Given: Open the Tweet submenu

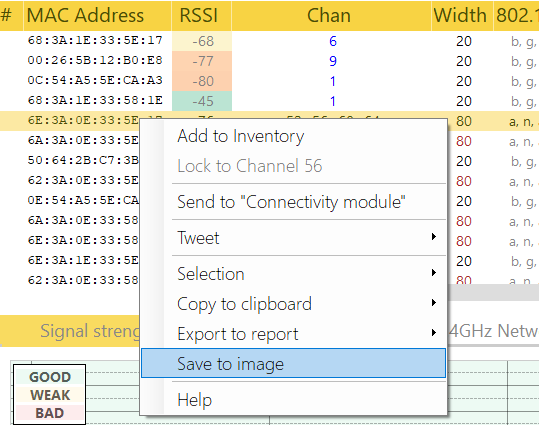Looking at the screenshot, I should pos(294,238).
